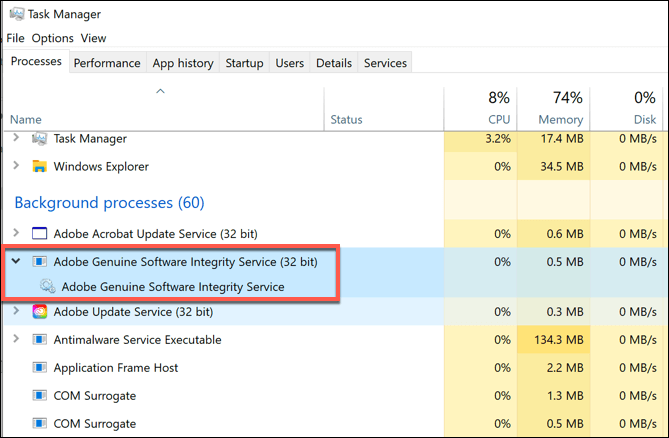The image size is (669, 438).
Task: Sort by the Name column header
Action: [26, 120]
